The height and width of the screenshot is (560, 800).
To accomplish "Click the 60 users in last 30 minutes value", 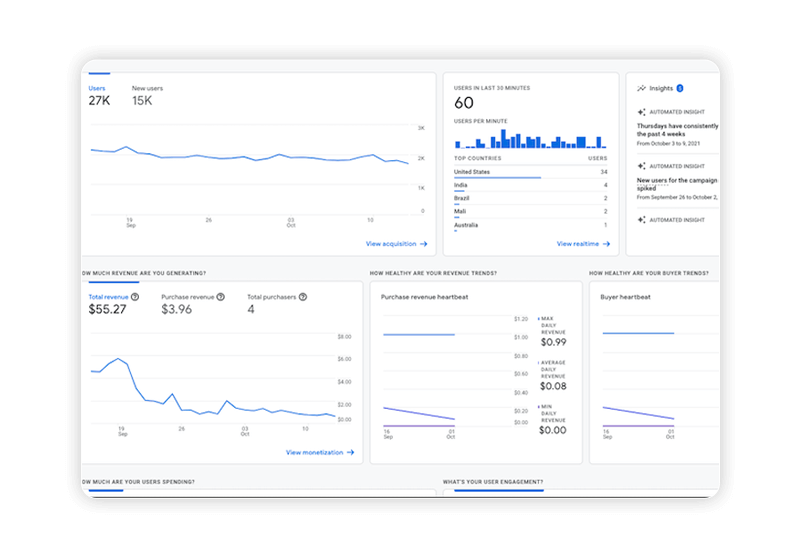I will [464, 103].
